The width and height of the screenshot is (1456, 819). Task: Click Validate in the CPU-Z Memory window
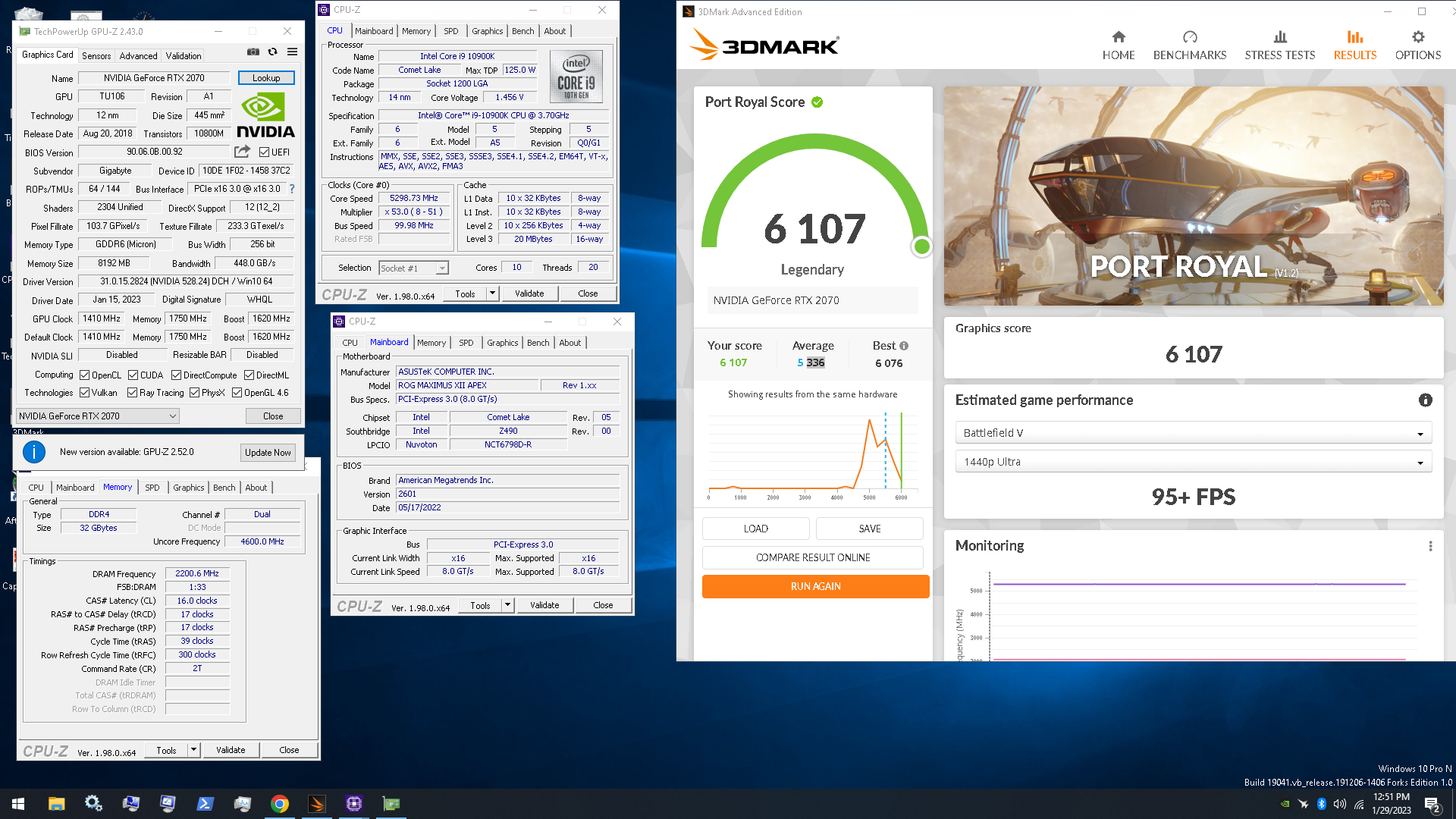[x=231, y=750]
